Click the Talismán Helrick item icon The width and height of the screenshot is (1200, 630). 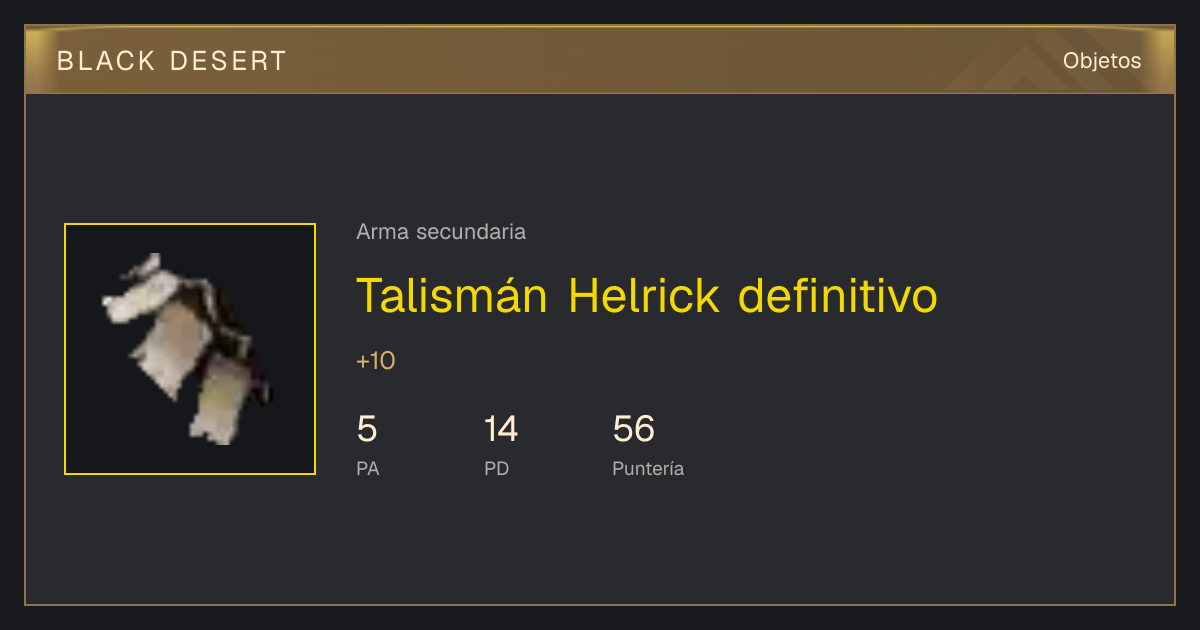190,349
